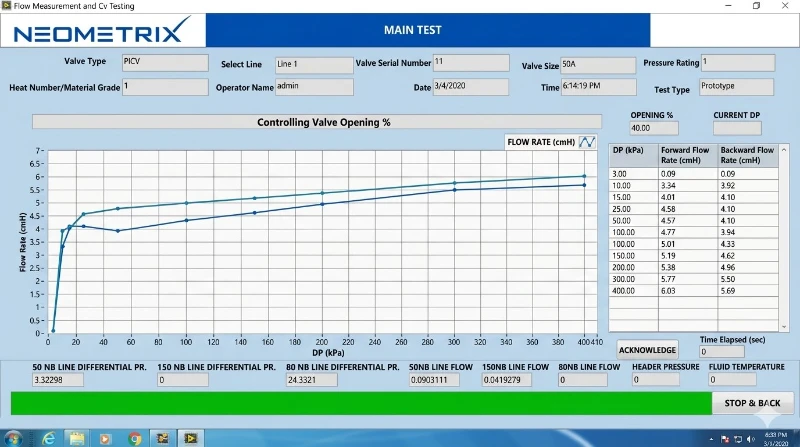The height and width of the screenshot is (447, 800).
Task: Click the backward flow cell 3.94
Action: click(x=748, y=232)
